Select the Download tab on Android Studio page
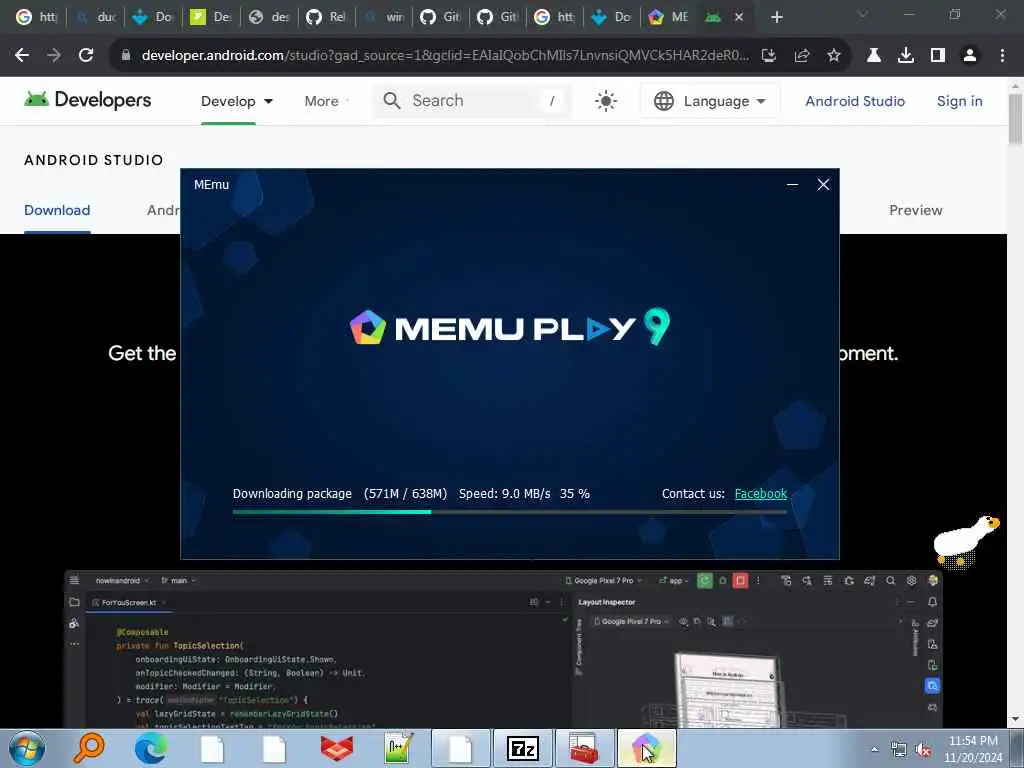This screenshot has height=768, width=1024. tap(57, 210)
